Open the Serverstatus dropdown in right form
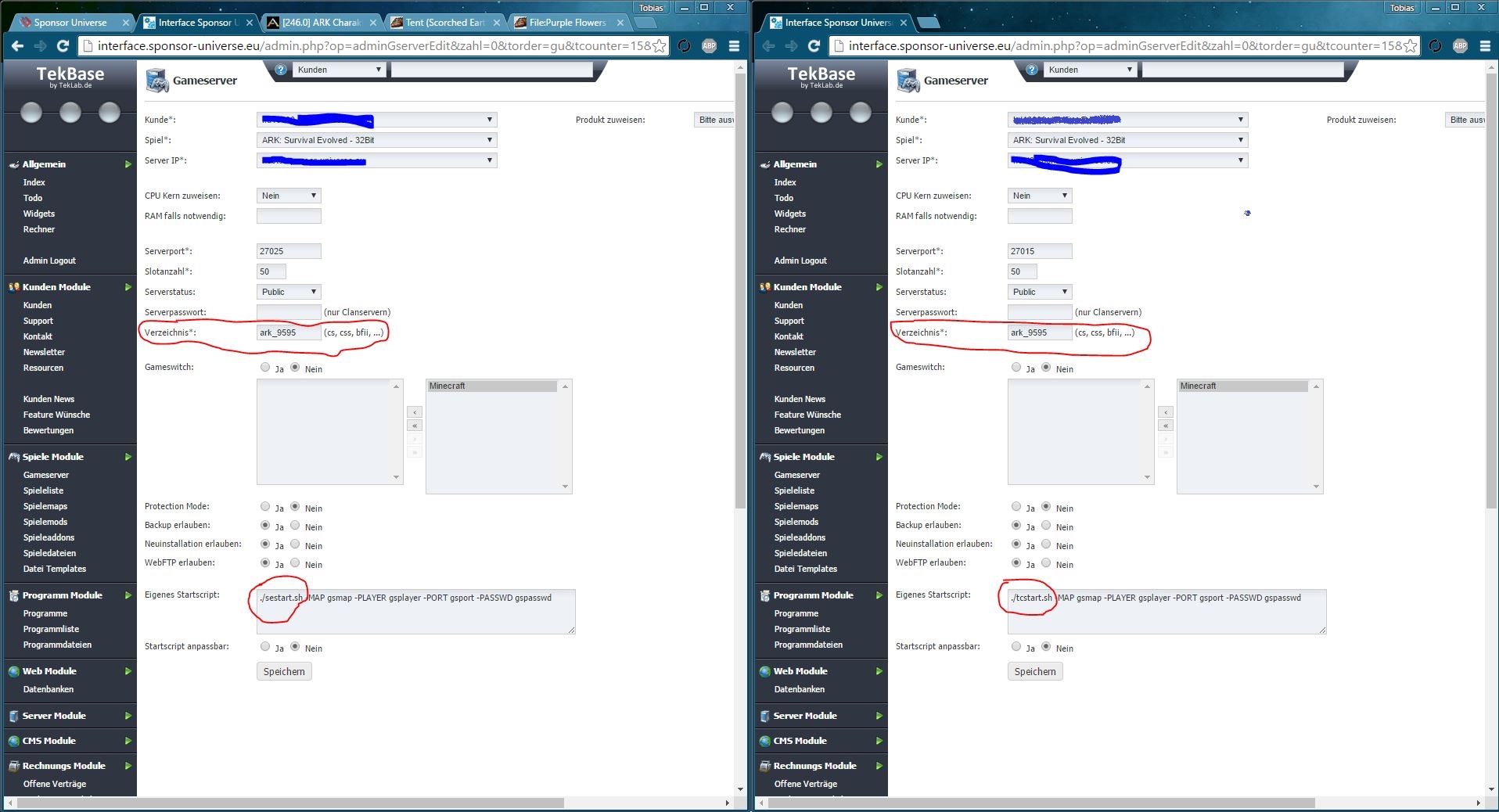This screenshot has height=812, width=1499. (x=1040, y=292)
